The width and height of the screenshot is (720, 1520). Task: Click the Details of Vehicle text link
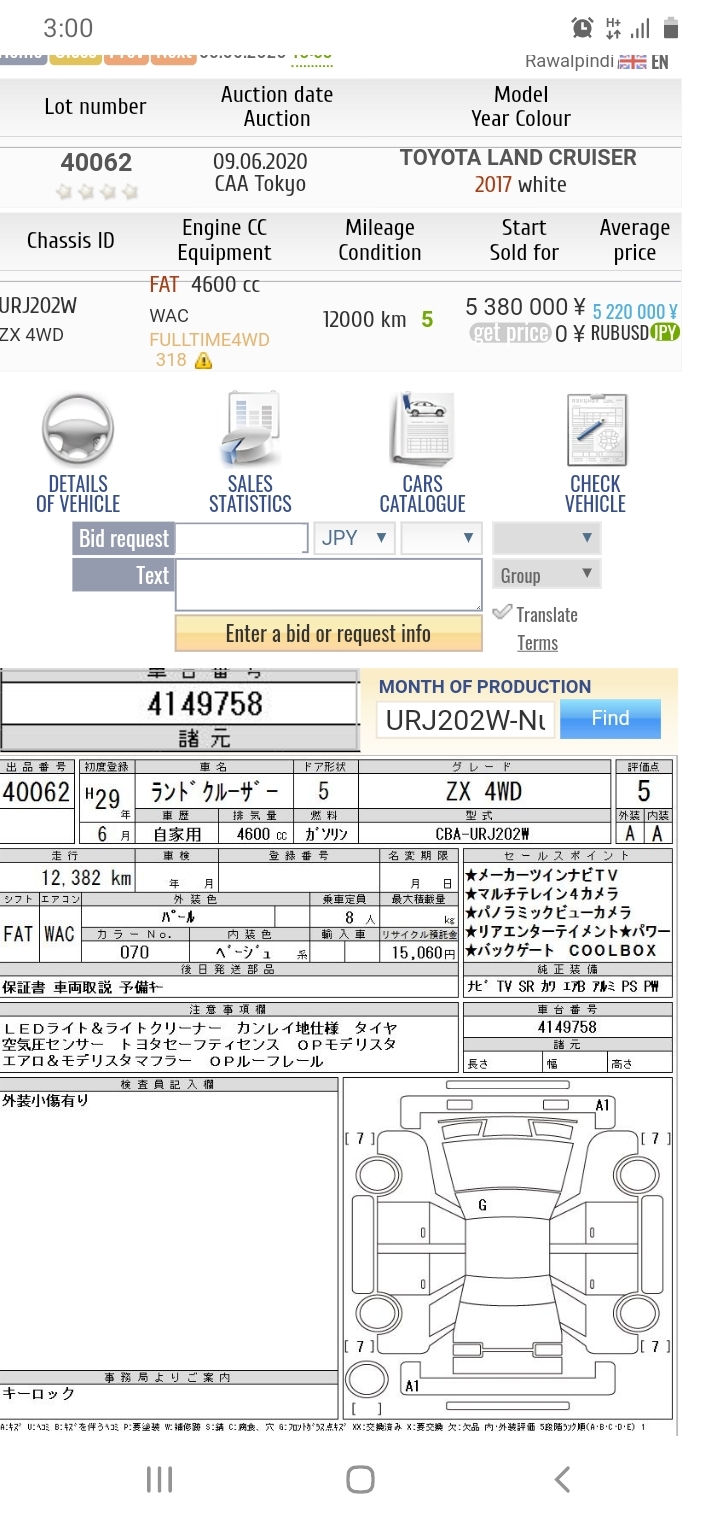pyautogui.click(x=78, y=494)
